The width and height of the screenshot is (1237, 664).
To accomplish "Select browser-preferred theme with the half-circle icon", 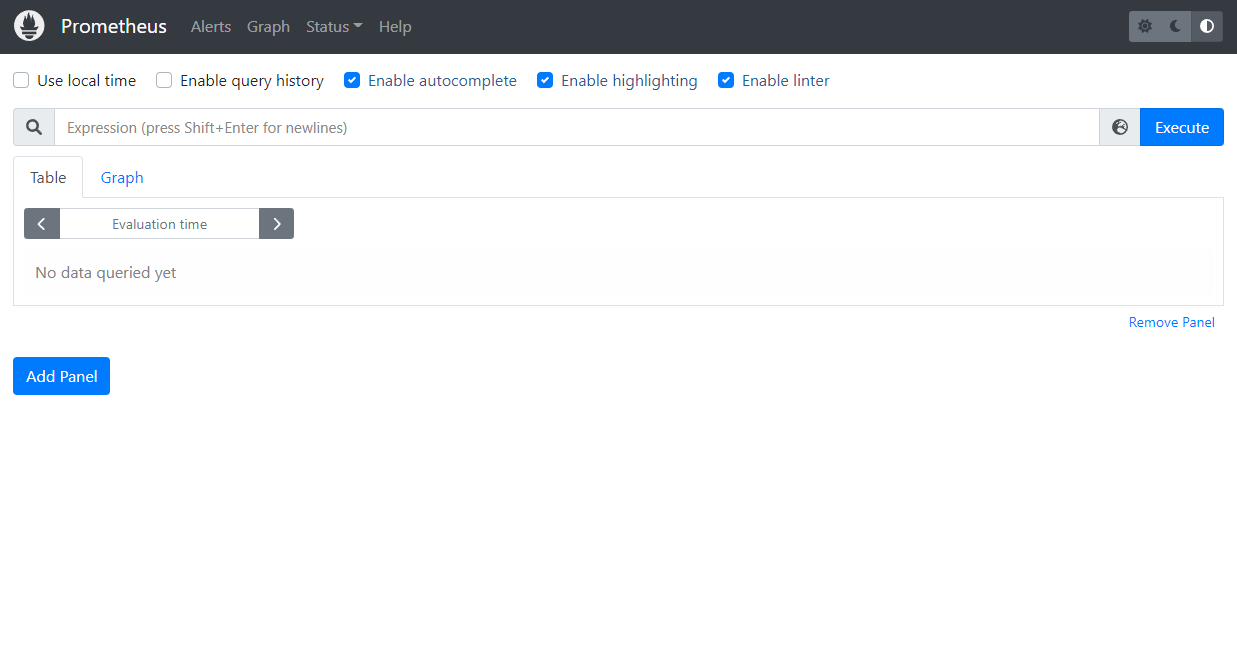I will coord(1207,27).
